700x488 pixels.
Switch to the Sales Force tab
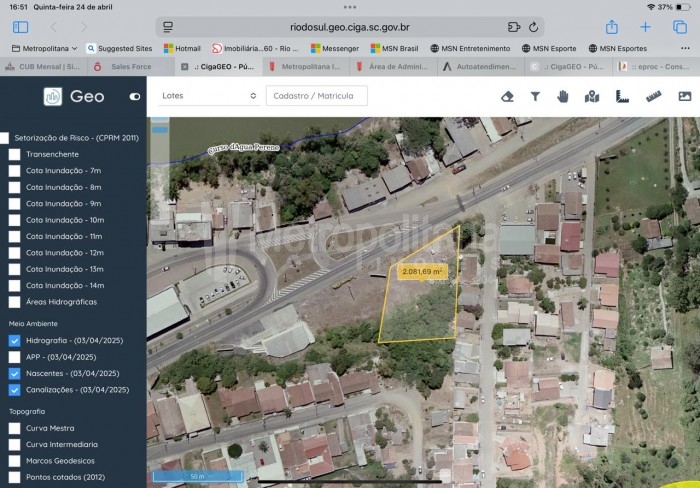click(x=130, y=67)
